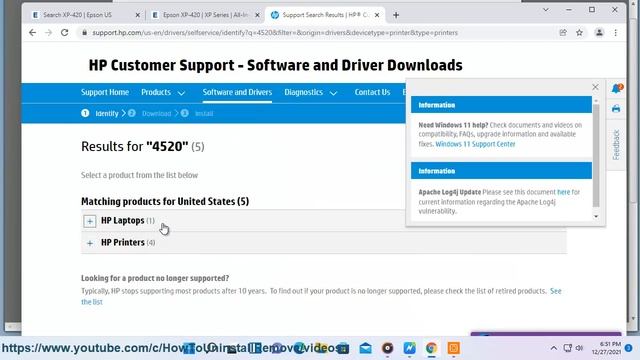
Task: Close the Support Search Results tab
Action: coord(377,15)
